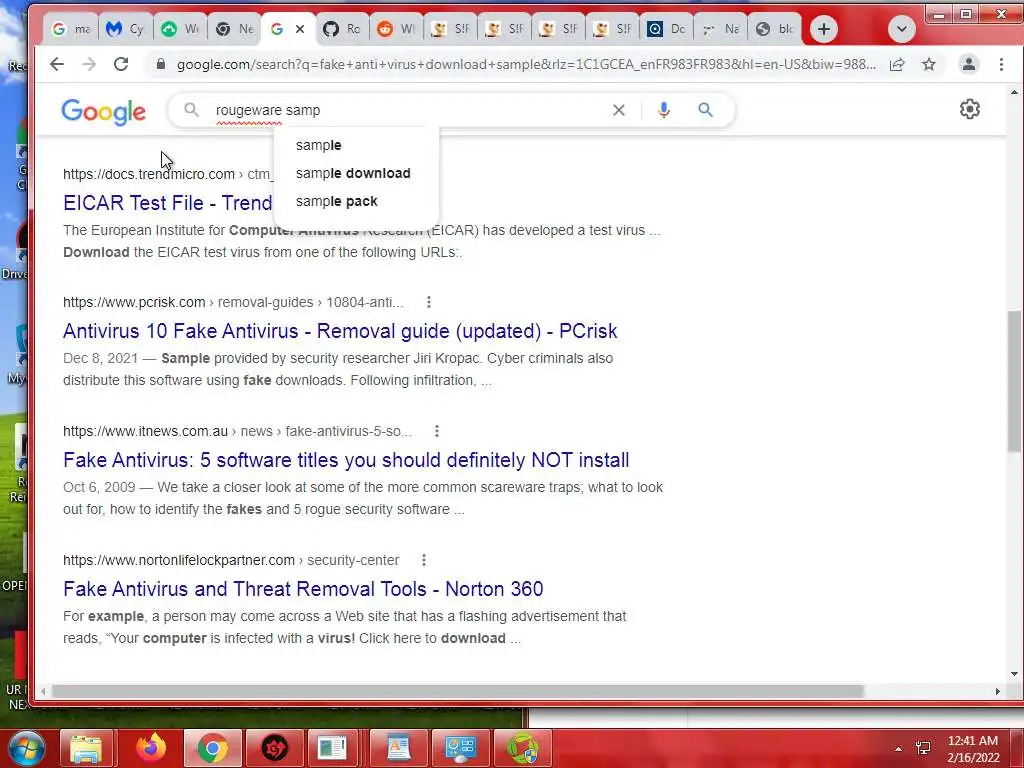
Task: View site information padlock icon
Action: click(x=161, y=64)
